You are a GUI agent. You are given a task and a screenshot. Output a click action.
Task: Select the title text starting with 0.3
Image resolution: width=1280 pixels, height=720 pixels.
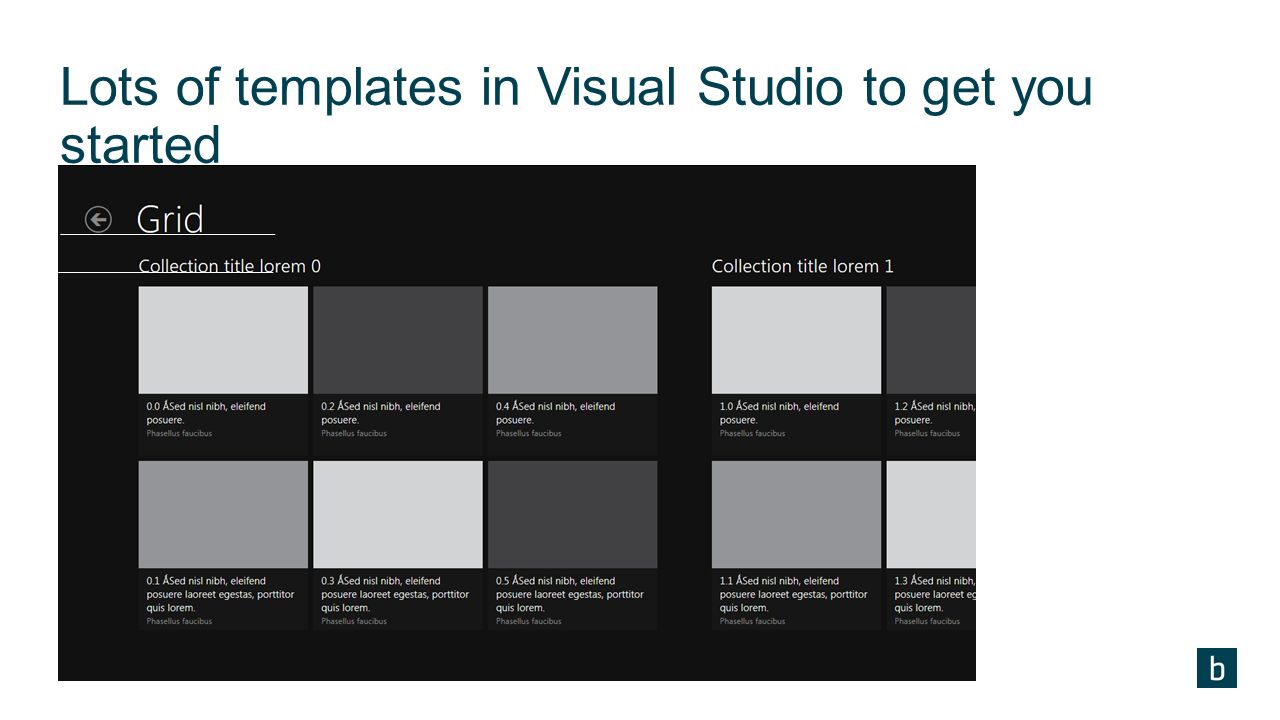[395, 594]
